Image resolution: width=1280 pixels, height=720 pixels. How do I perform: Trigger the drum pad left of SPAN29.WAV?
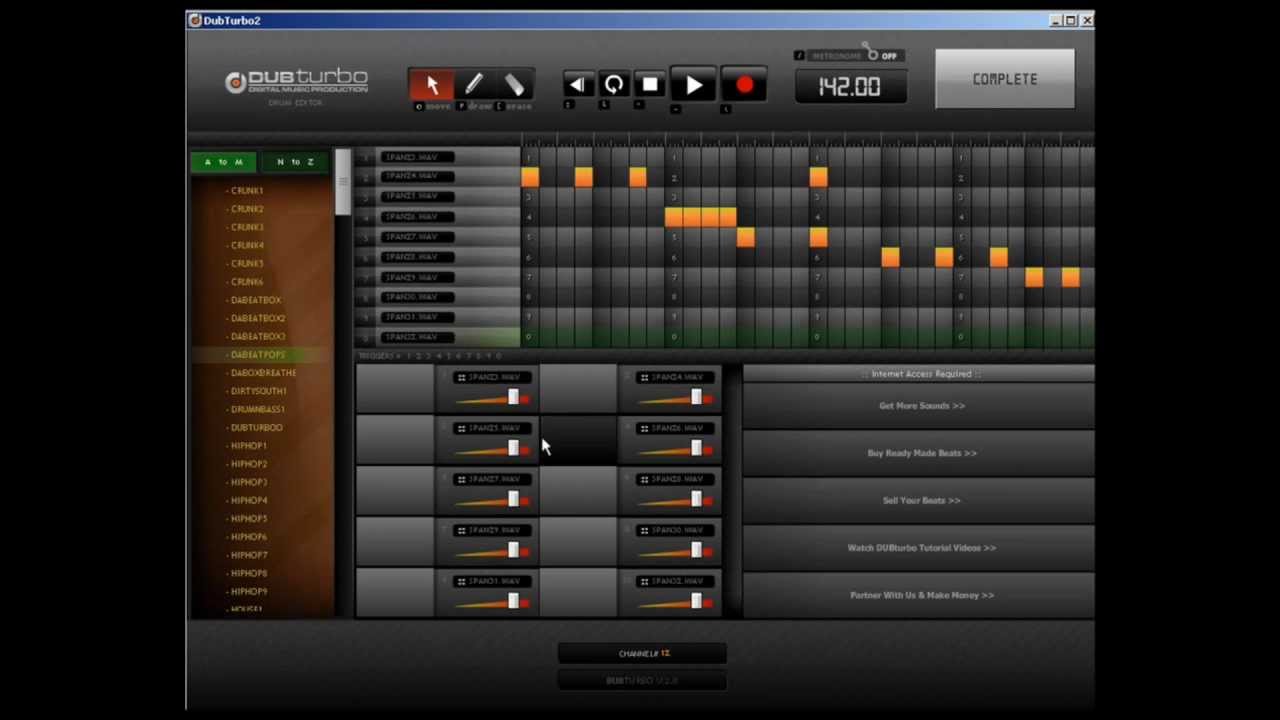[x=396, y=542]
